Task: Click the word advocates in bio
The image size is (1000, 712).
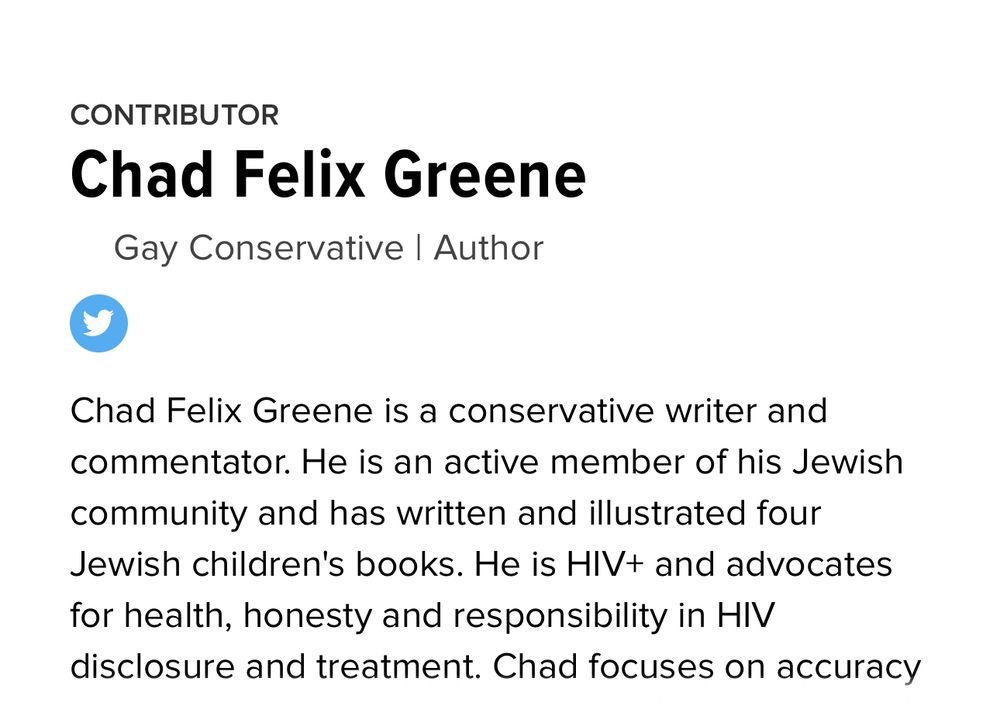Action: [809, 565]
